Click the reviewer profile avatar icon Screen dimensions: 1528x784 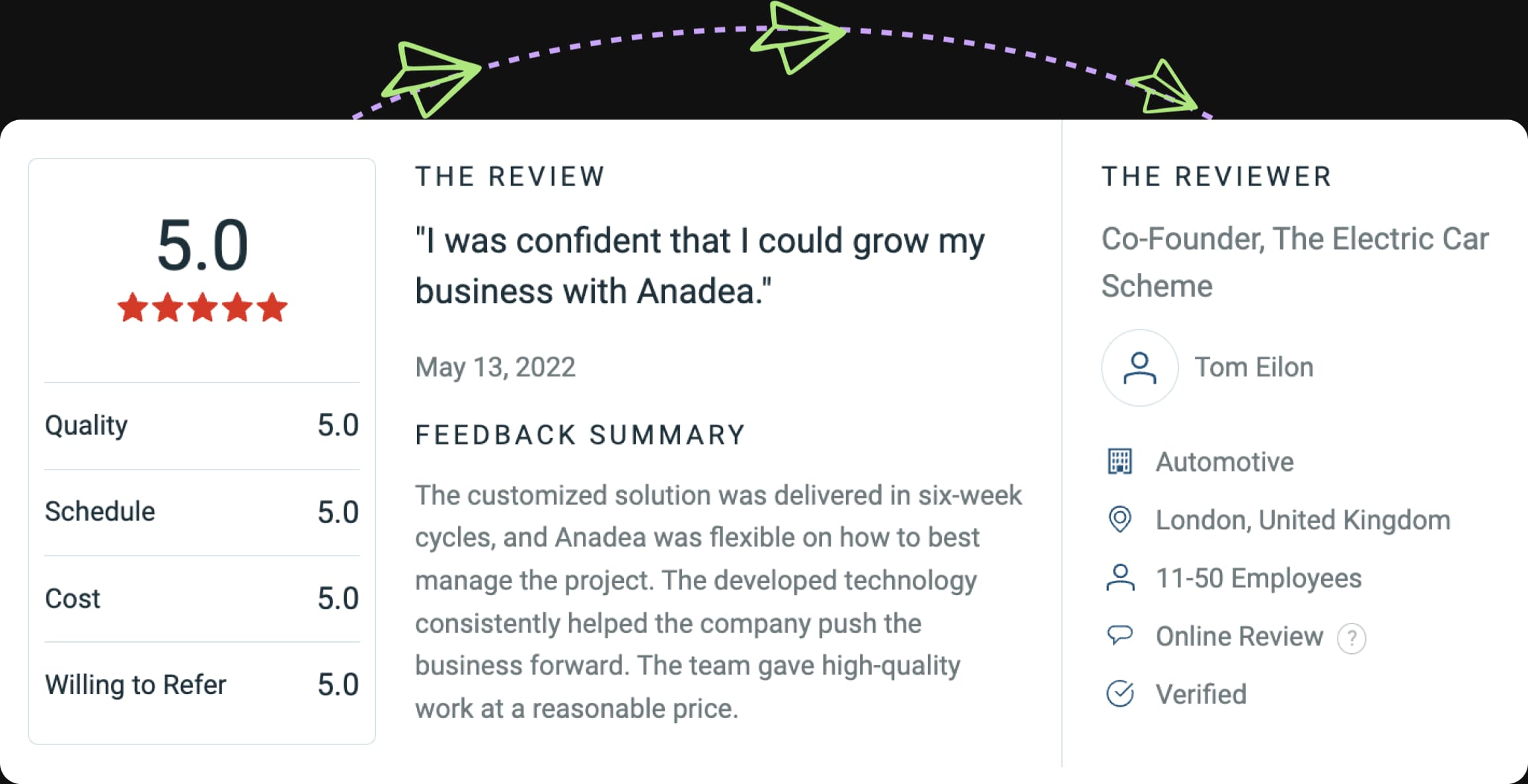click(1139, 368)
